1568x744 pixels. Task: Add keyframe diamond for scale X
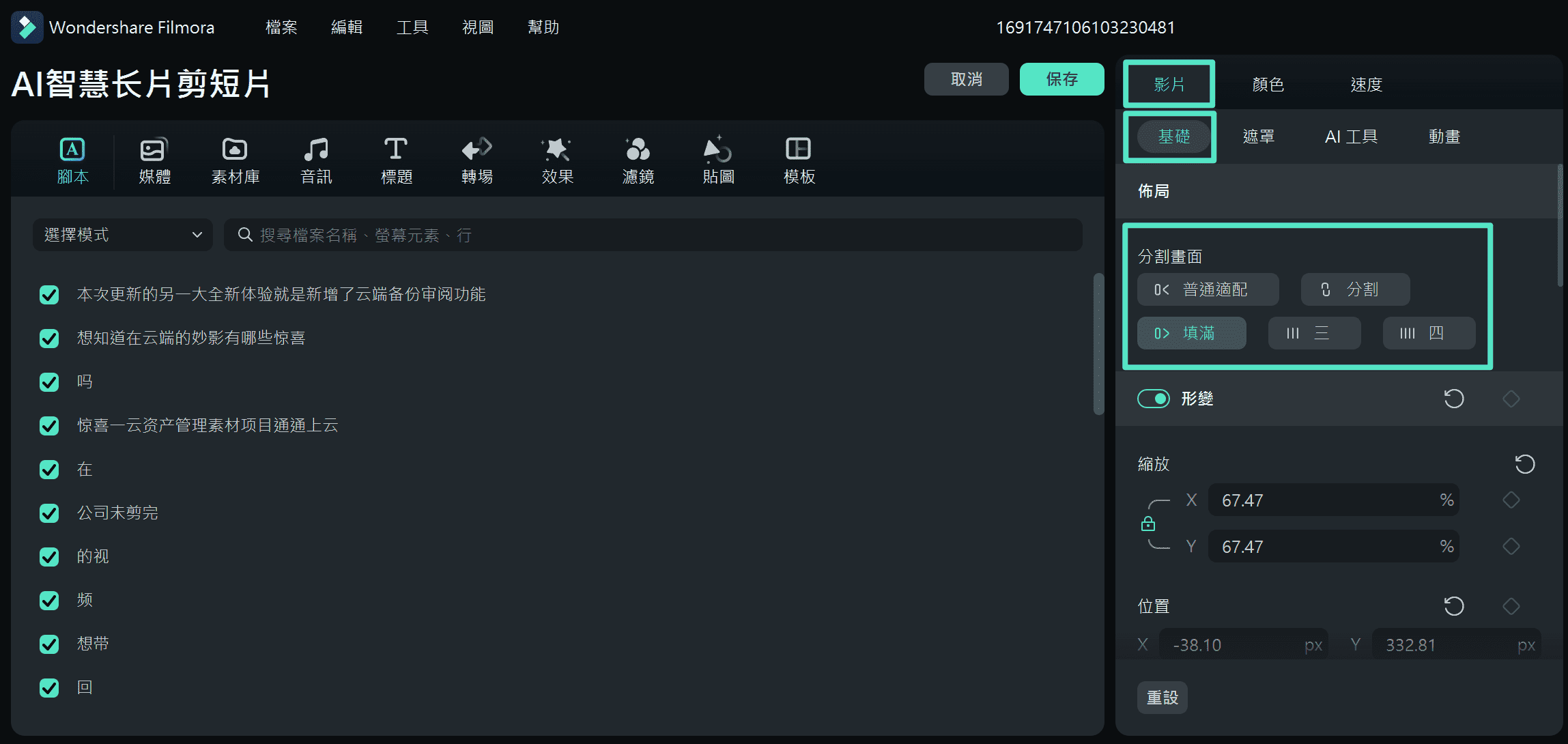coord(1511,500)
